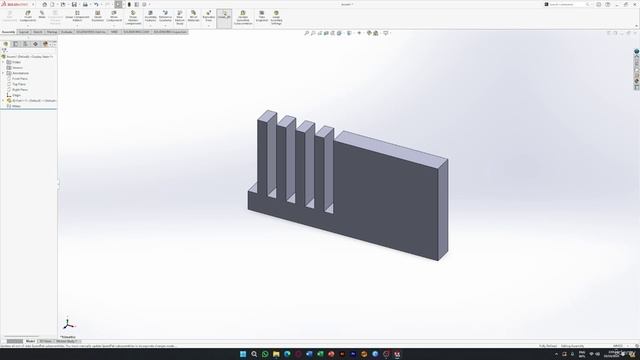This screenshot has width=640, height=360.
Task: Switch to the Assembly ribbon tab
Action: [8, 32]
